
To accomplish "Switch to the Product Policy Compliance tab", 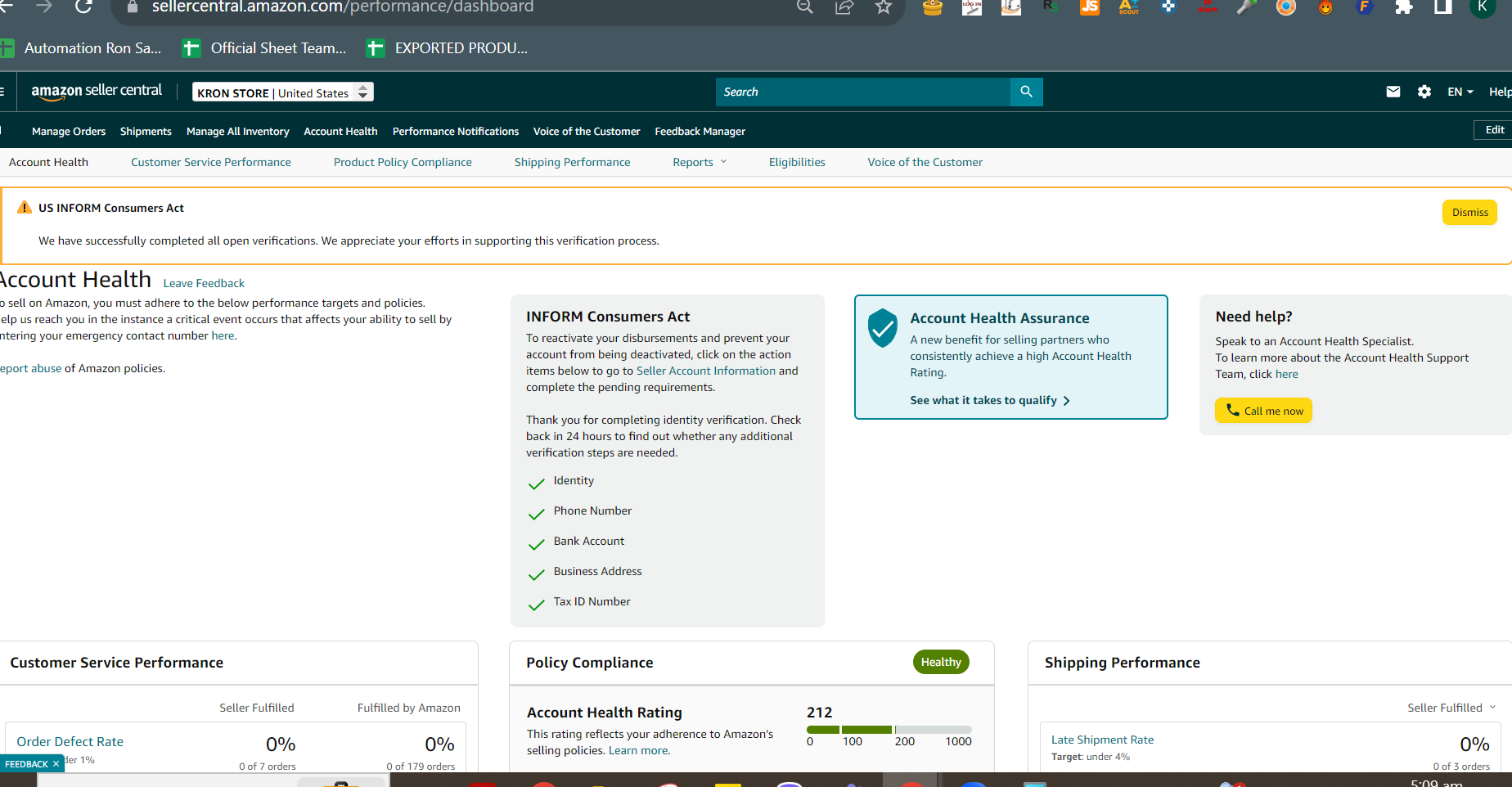I will tap(403, 162).
